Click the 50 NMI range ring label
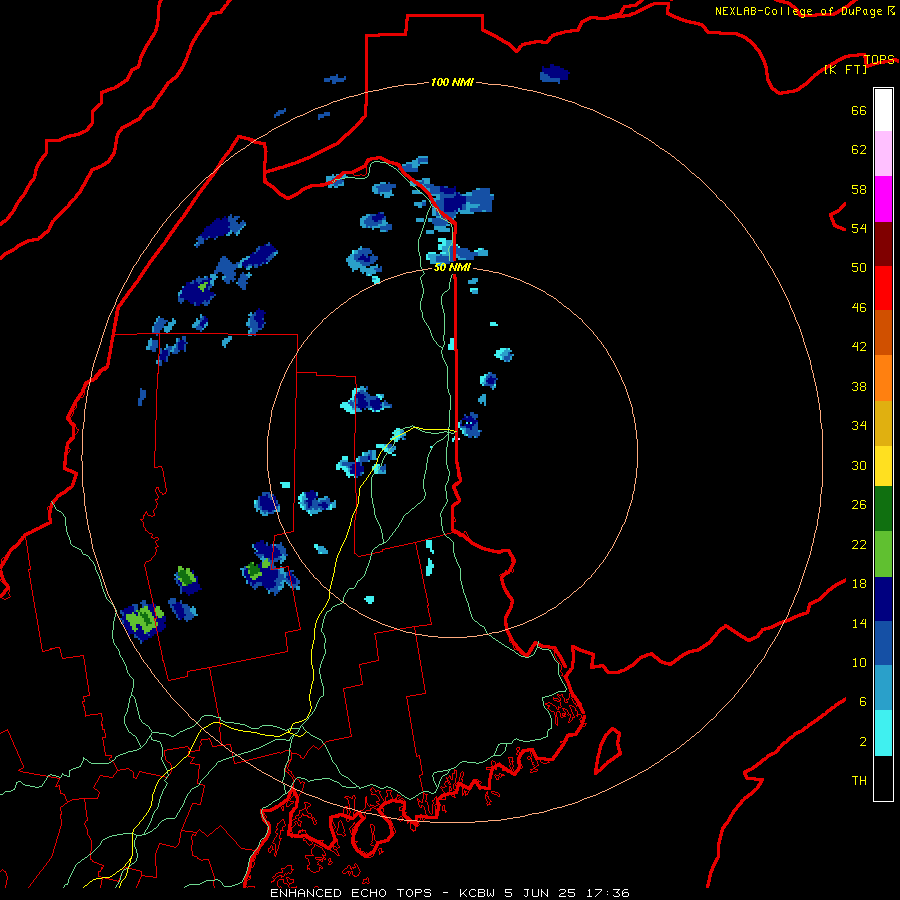 click(x=452, y=267)
